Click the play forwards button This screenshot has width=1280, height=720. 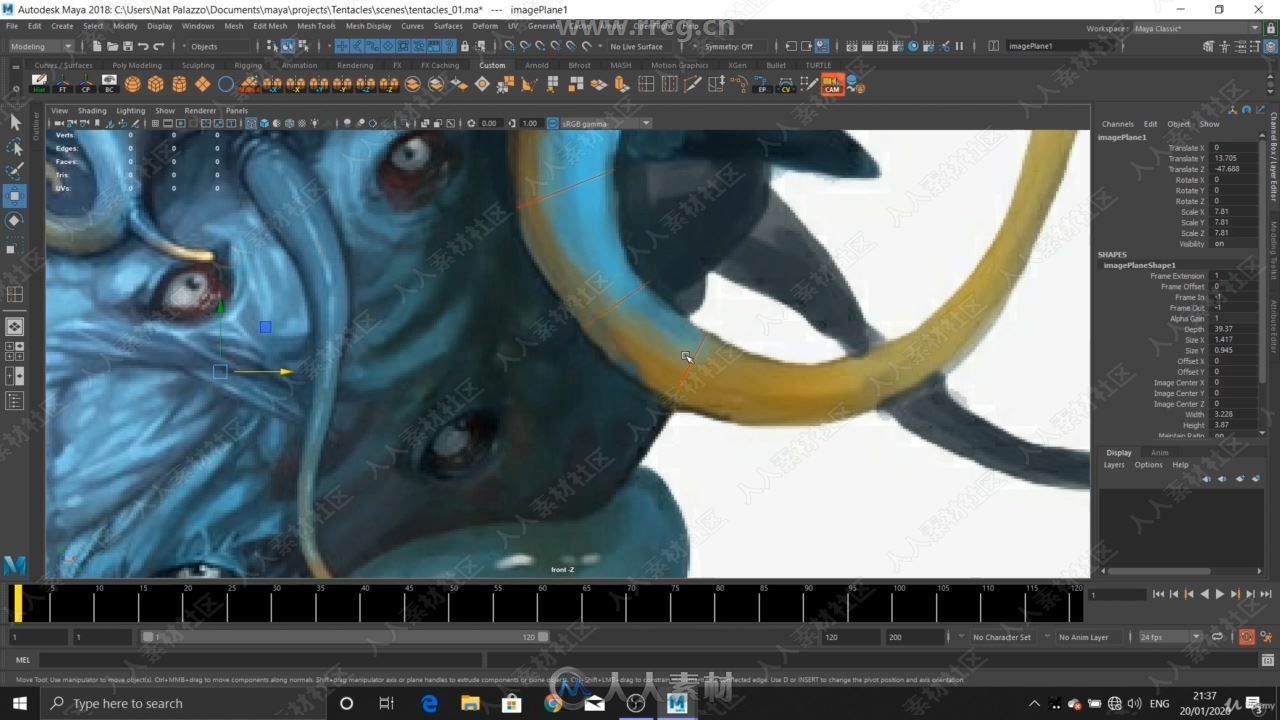(x=1220, y=594)
